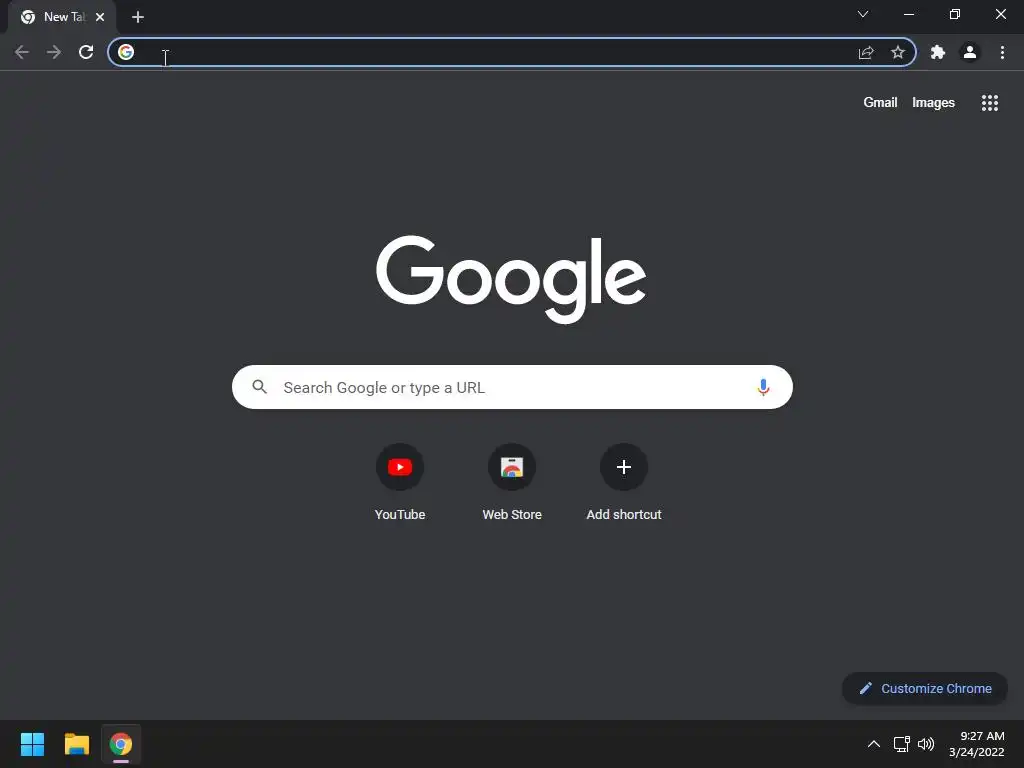
Task: Open volume control in system tray
Action: (x=926, y=744)
